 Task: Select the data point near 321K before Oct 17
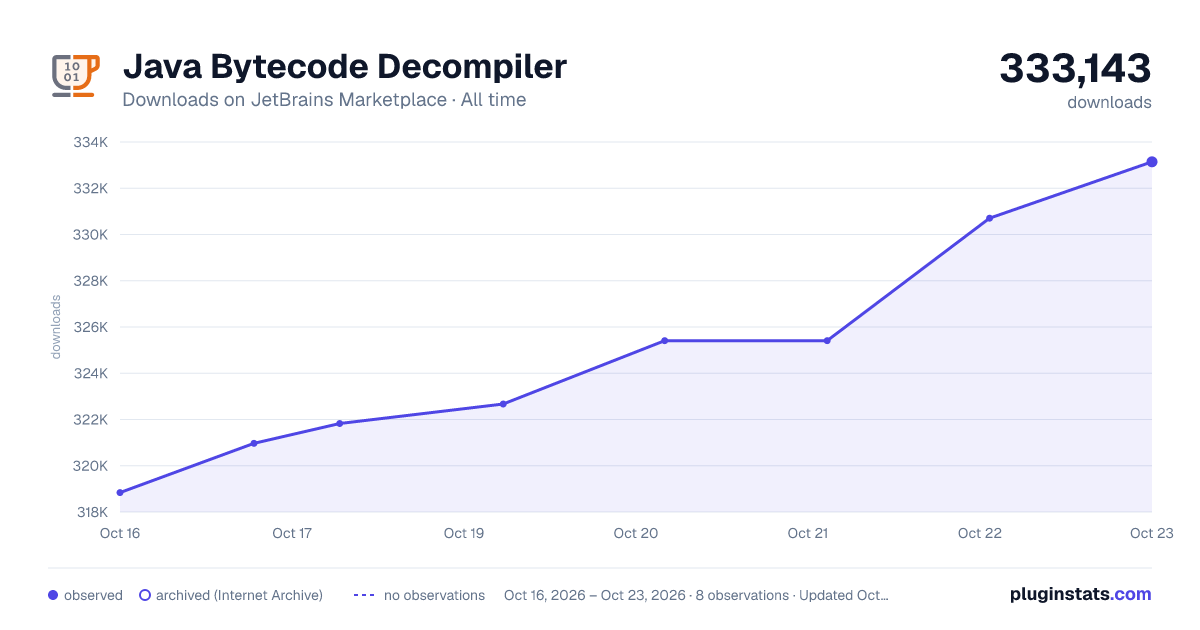pos(254,443)
